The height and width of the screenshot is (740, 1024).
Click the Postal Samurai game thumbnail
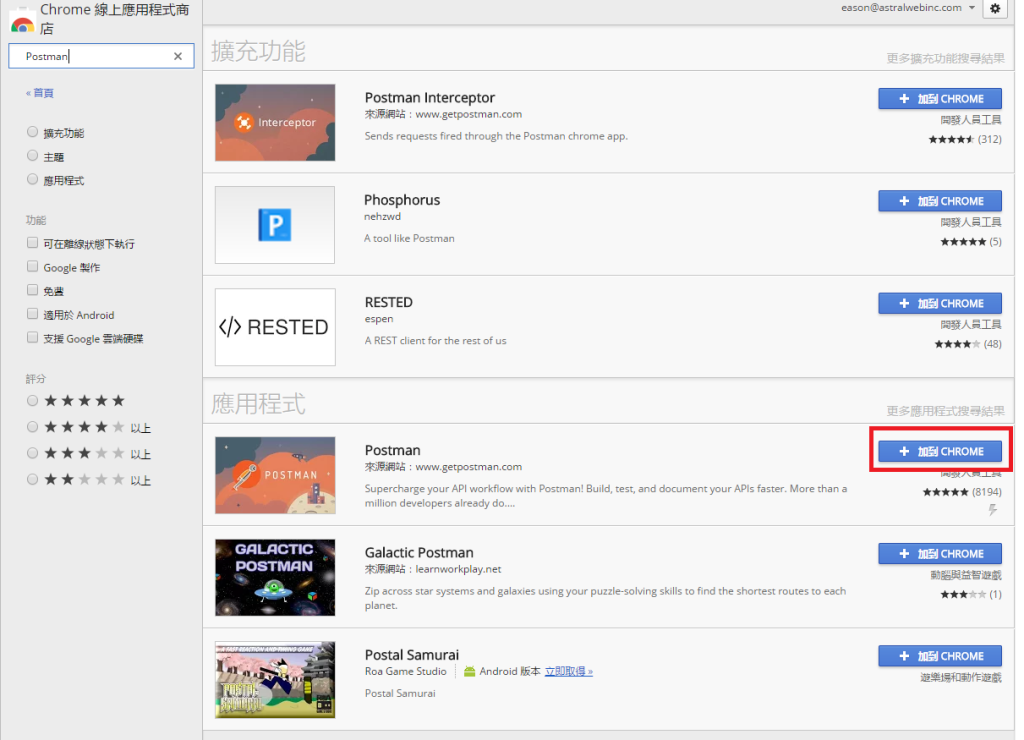click(275, 680)
